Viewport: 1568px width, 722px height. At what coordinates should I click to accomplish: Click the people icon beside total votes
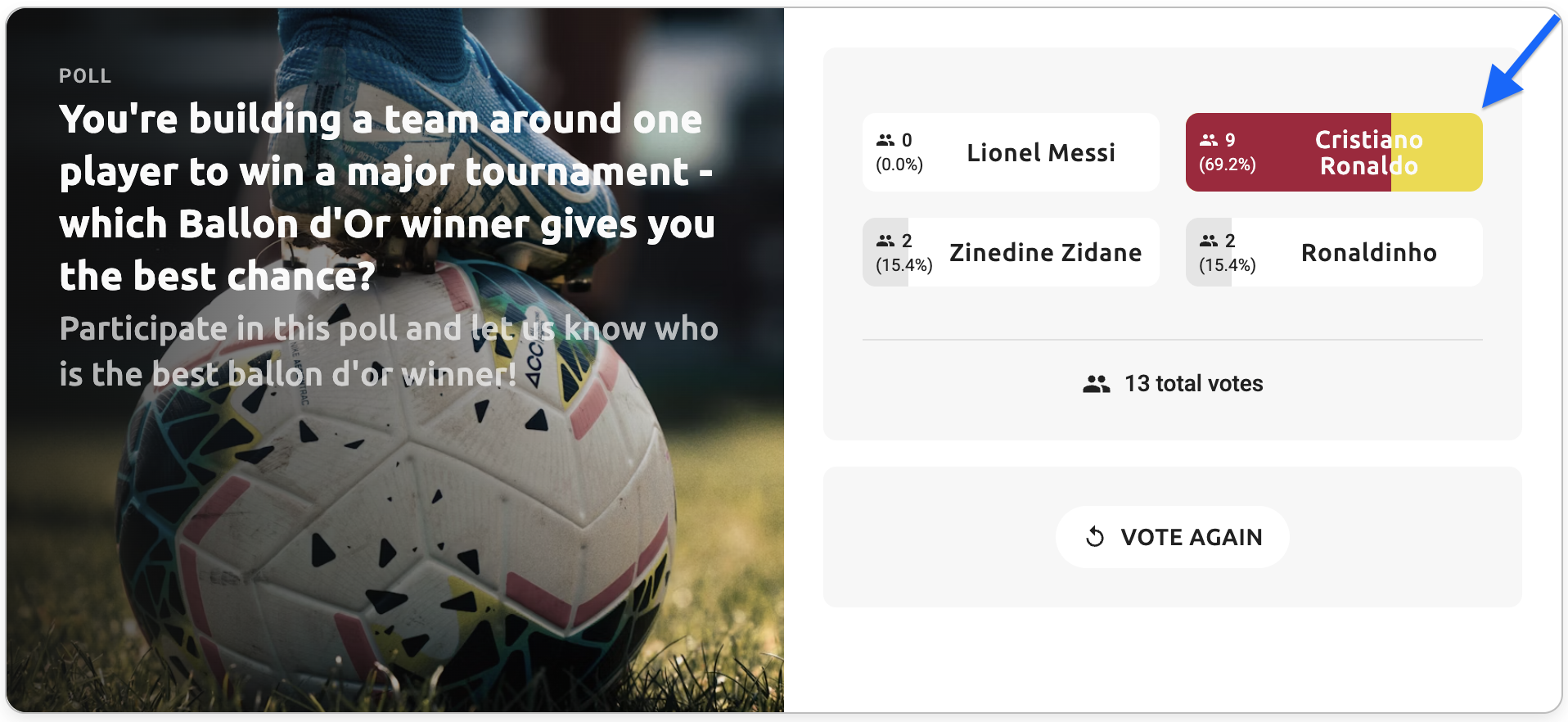(1096, 384)
